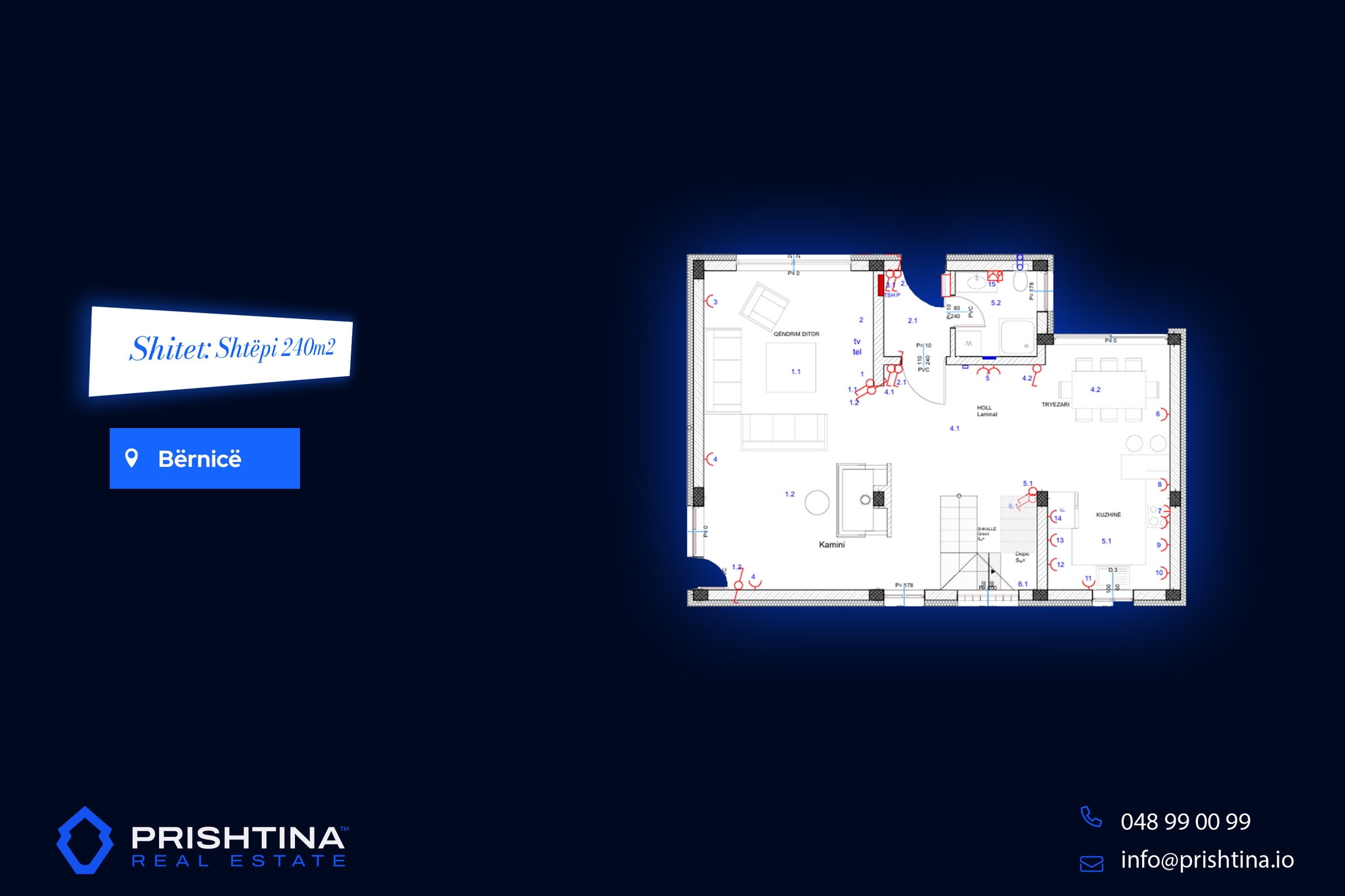Click the email envelope icon

(1091, 863)
